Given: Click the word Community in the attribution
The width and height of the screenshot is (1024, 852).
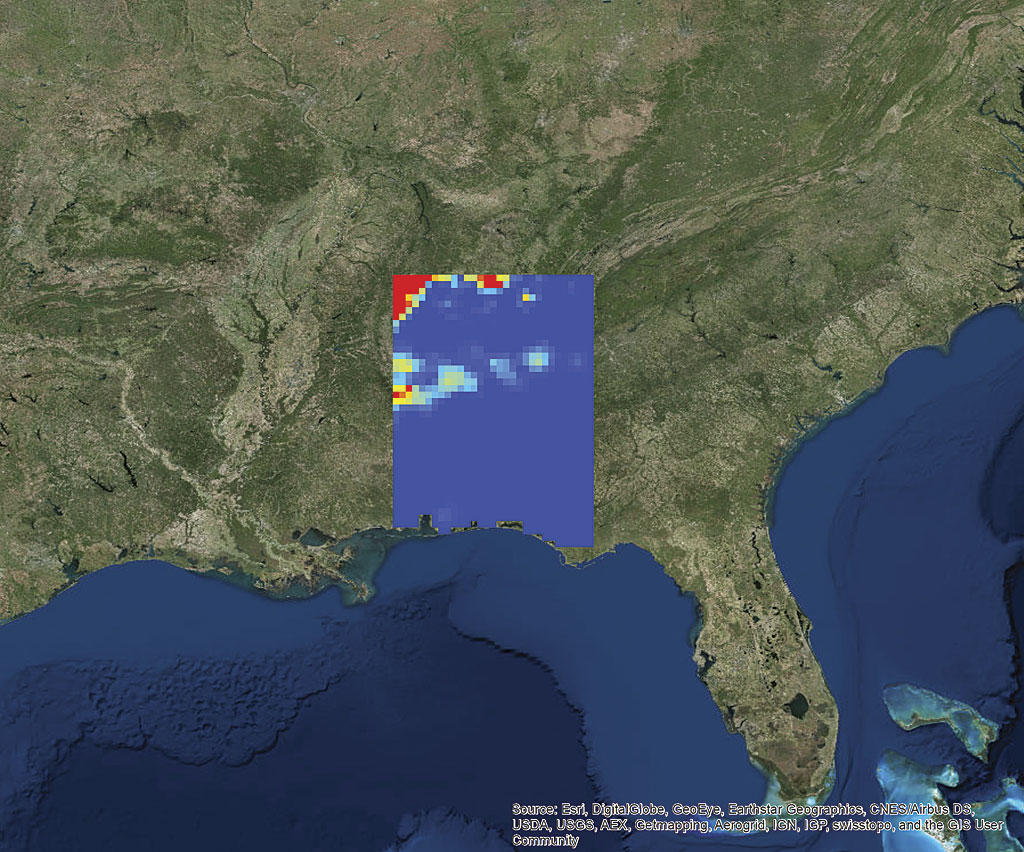Looking at the screenshot, I should coord(545,841).
